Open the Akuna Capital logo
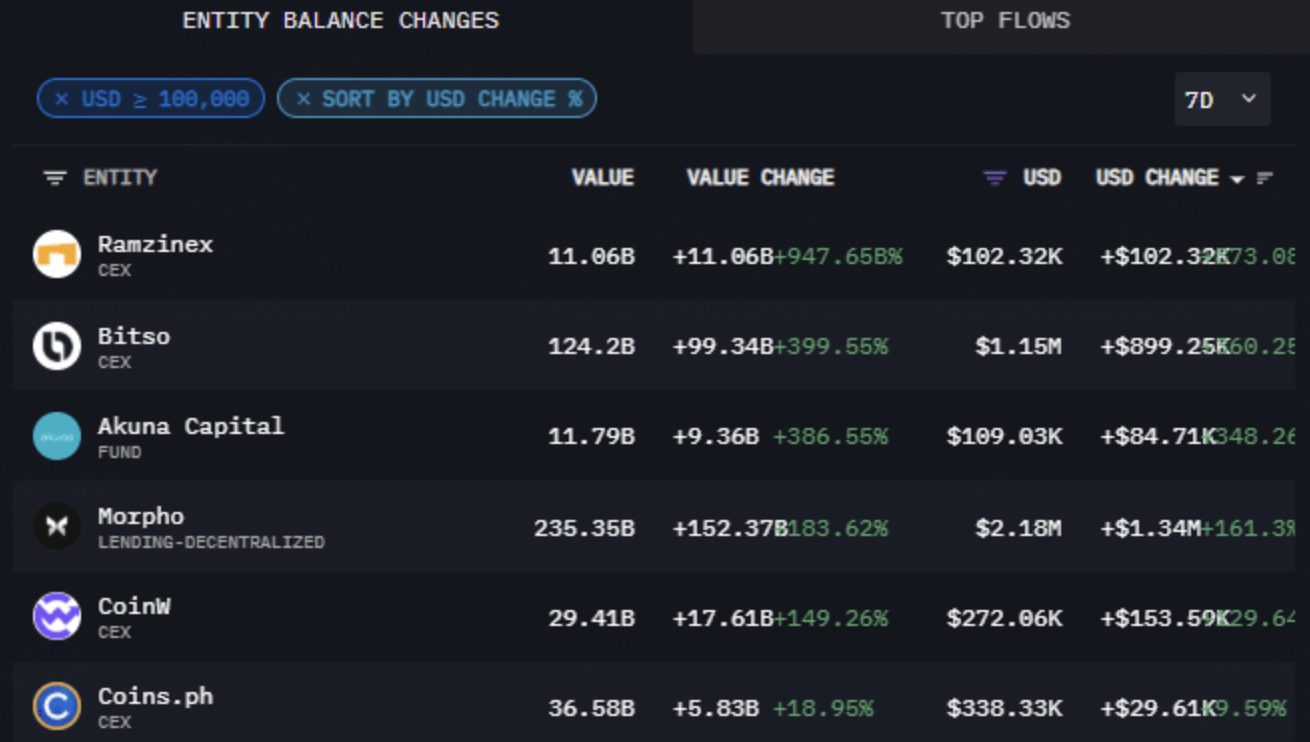The height and width of the screenshot is (742, 1310). pos(57,436)
